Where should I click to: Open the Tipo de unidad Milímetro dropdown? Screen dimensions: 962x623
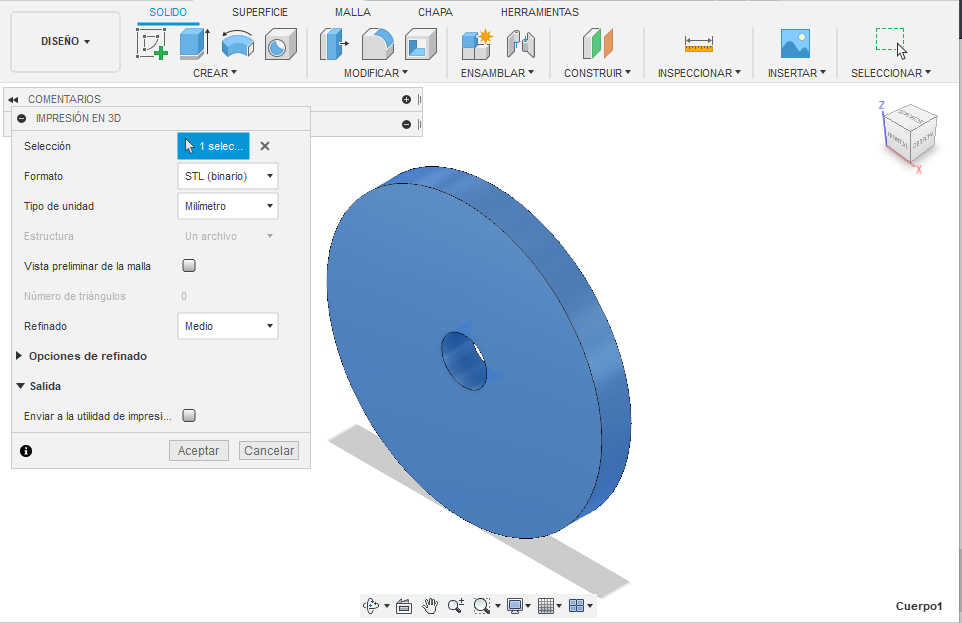[x=228, y=206]
